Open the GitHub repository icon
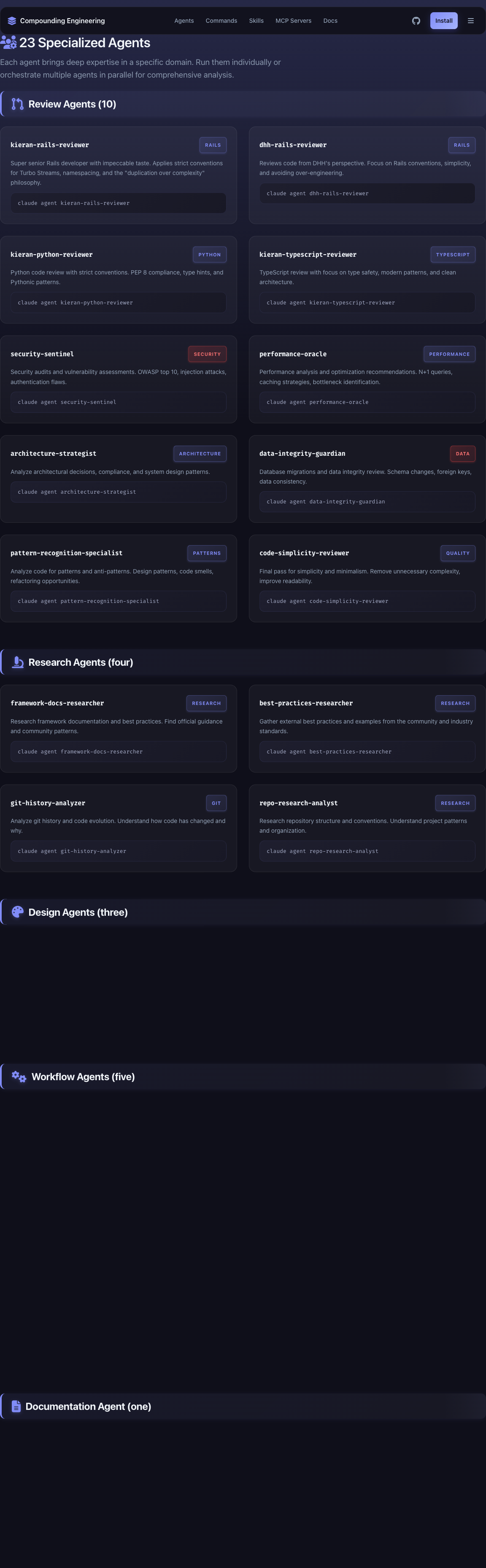486x1568 pixels. point(416,21)
